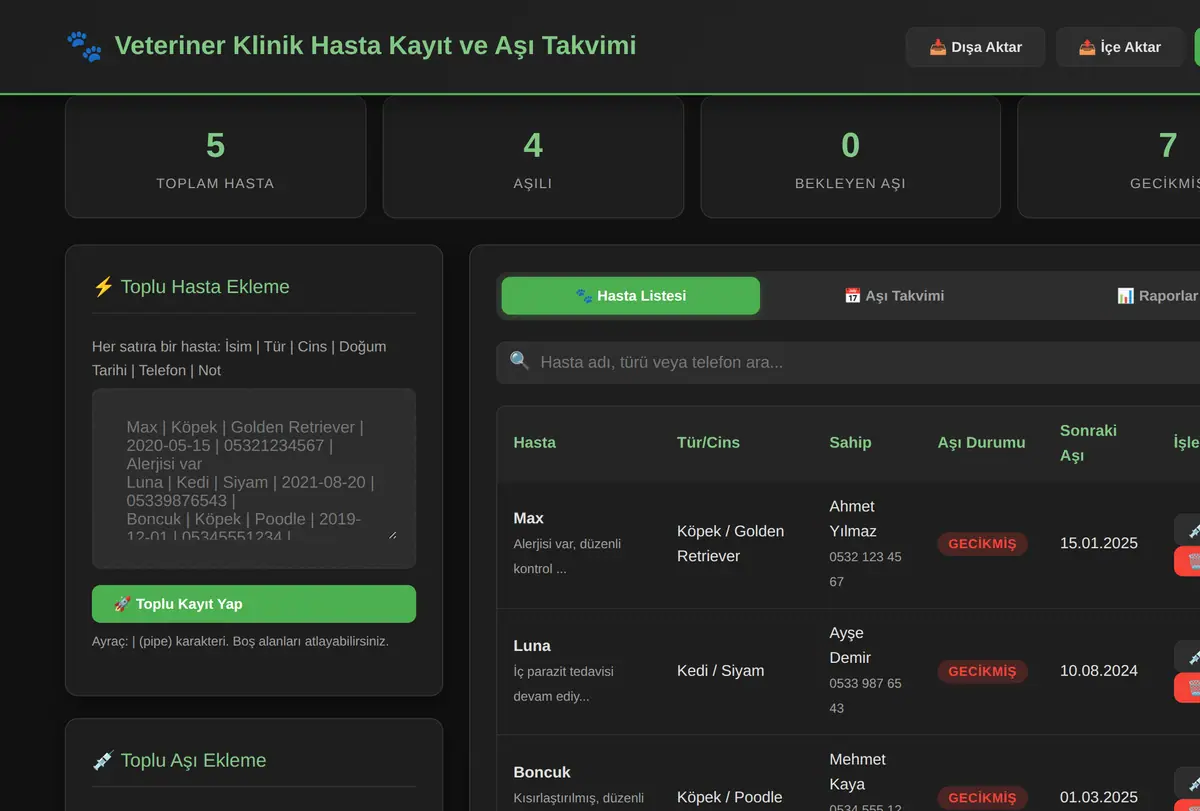This screenshot has width=1200, height=811.
Task: Click the GECİKMİŞ badge in Max's row
Action: 982,544
